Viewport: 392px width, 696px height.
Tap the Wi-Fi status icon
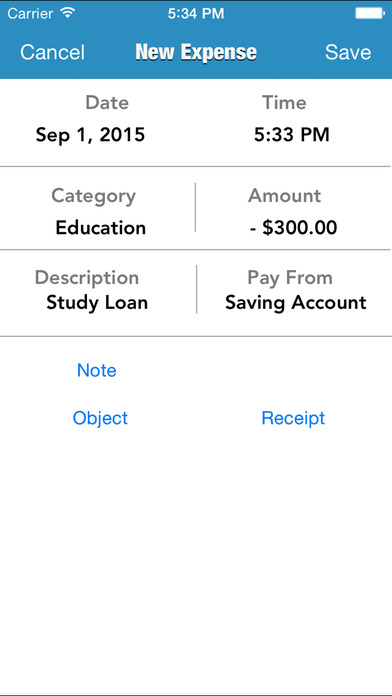tap(68, 13)
